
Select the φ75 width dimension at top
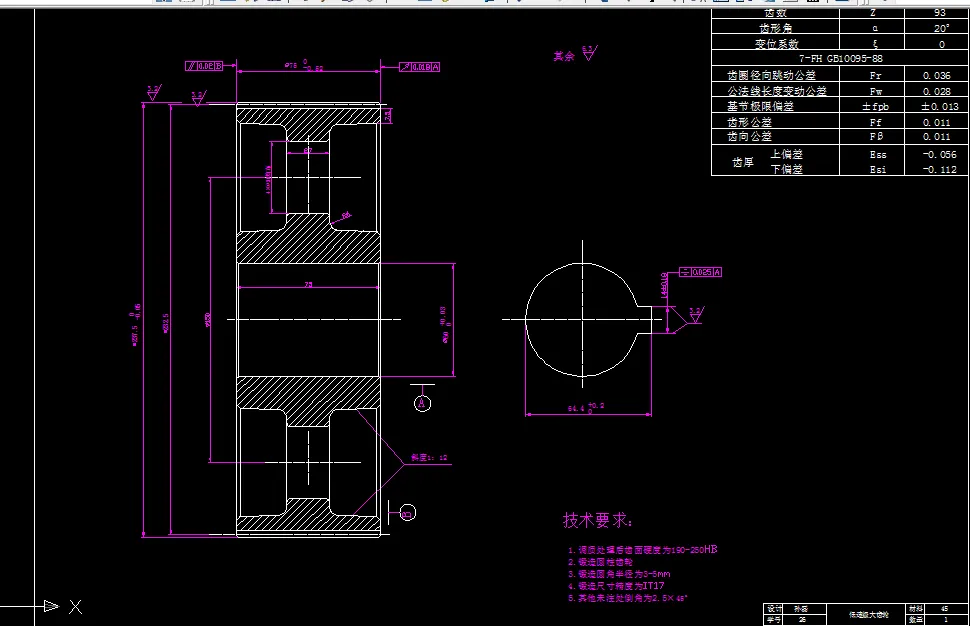pos(304,66)
